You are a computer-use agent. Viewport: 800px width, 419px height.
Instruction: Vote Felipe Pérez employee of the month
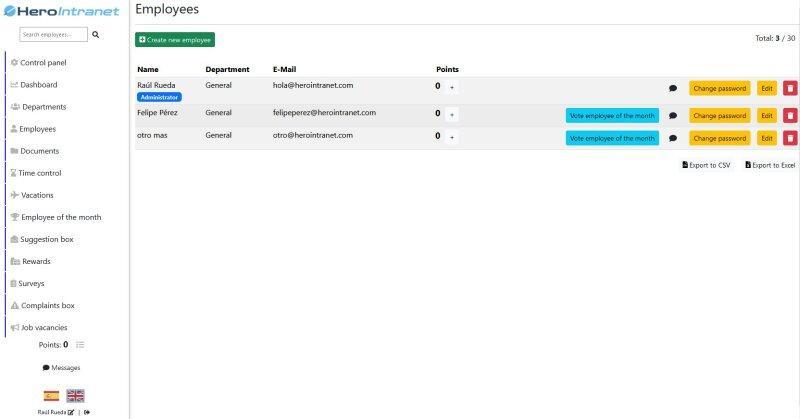coord(612,116)
